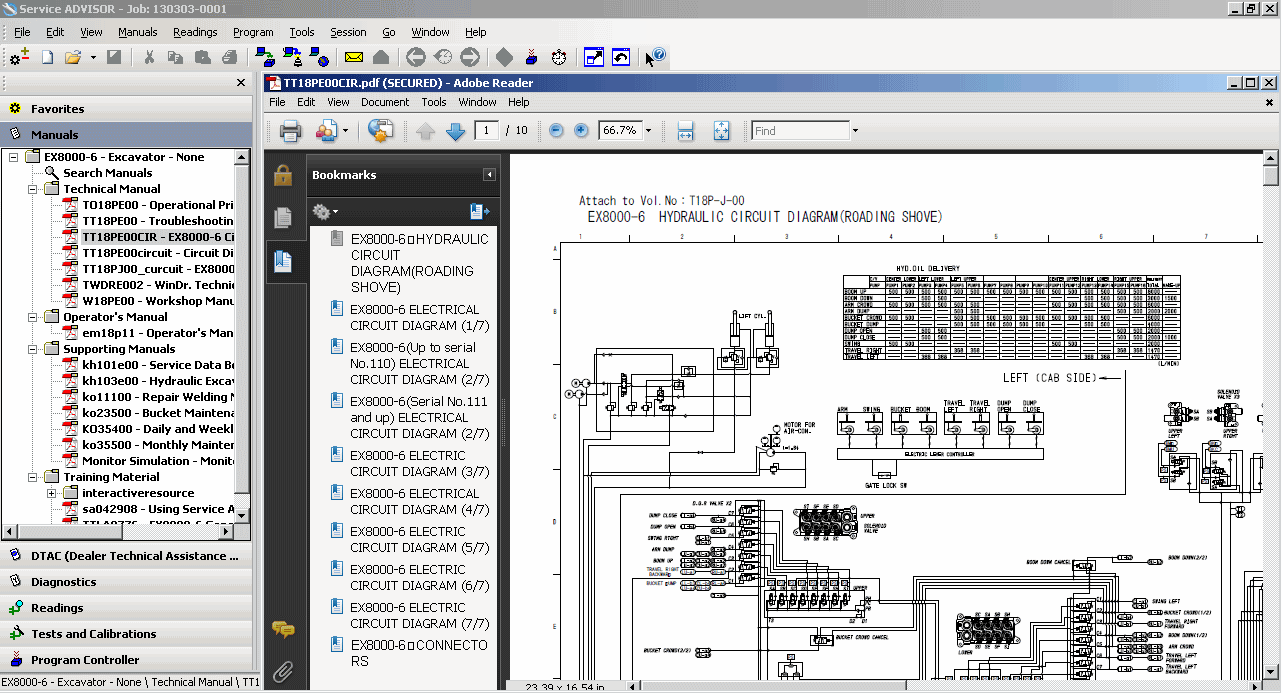
Task: Open the Document menu in Adobe Reader
Action: (x=384, y=102)
